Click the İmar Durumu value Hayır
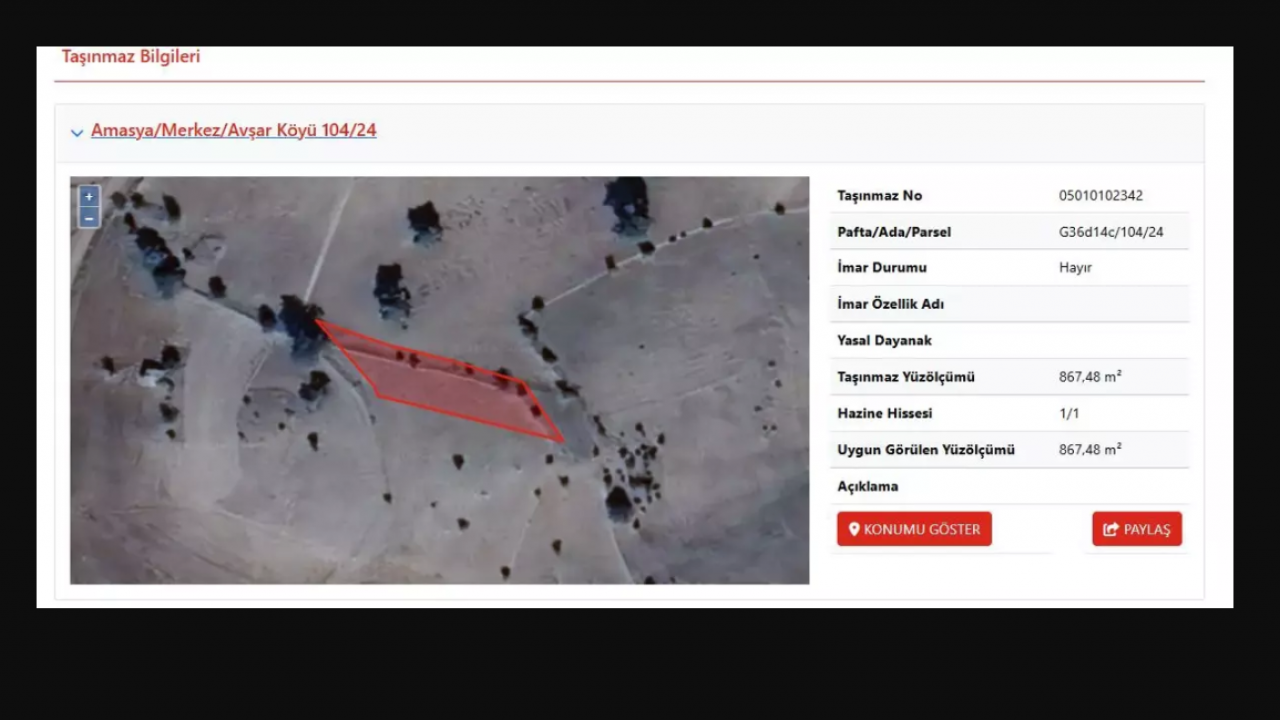 1075,268
